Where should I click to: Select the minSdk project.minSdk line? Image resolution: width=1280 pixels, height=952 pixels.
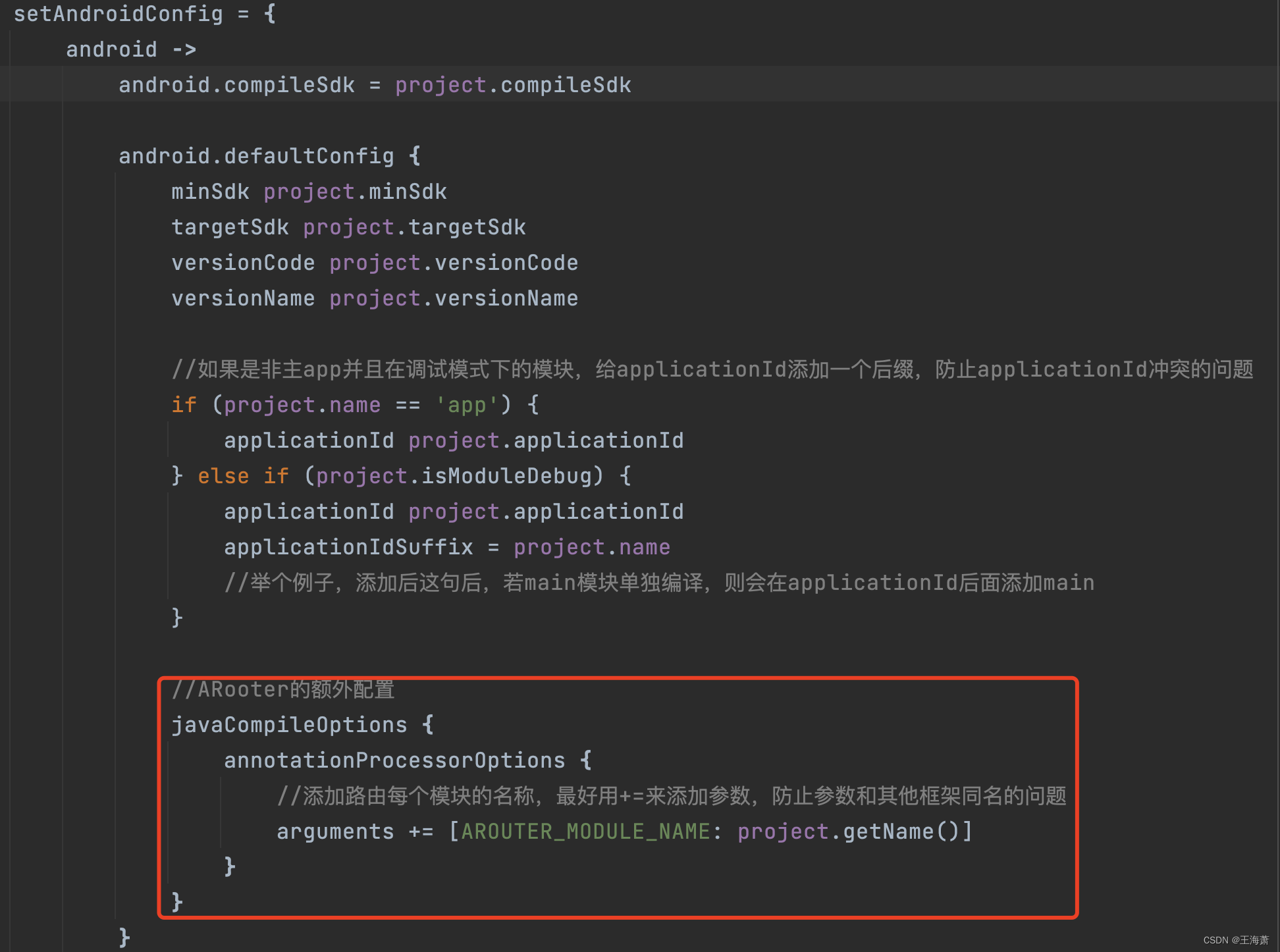(308, 191)
